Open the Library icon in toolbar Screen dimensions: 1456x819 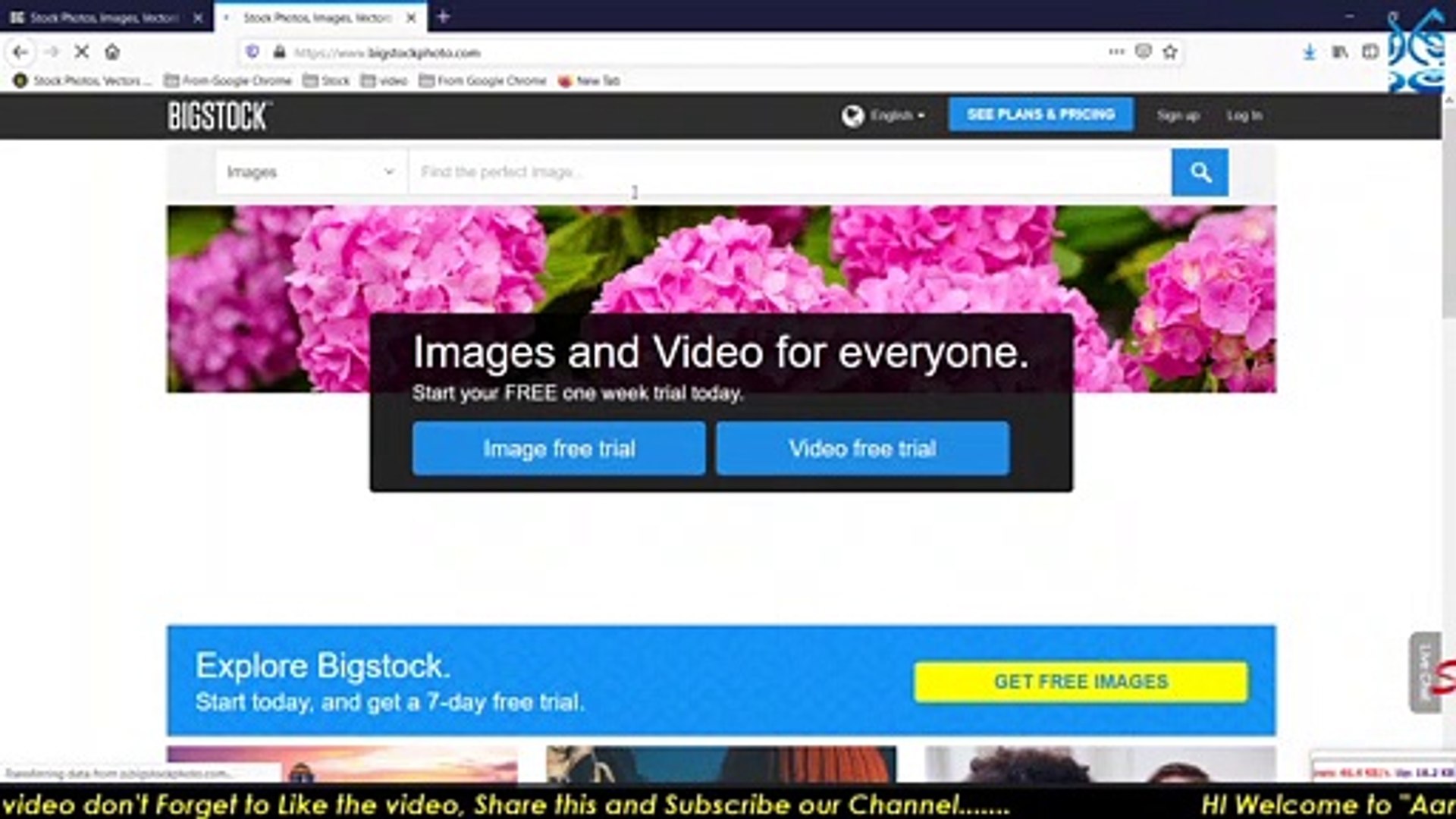[1339, 52]
